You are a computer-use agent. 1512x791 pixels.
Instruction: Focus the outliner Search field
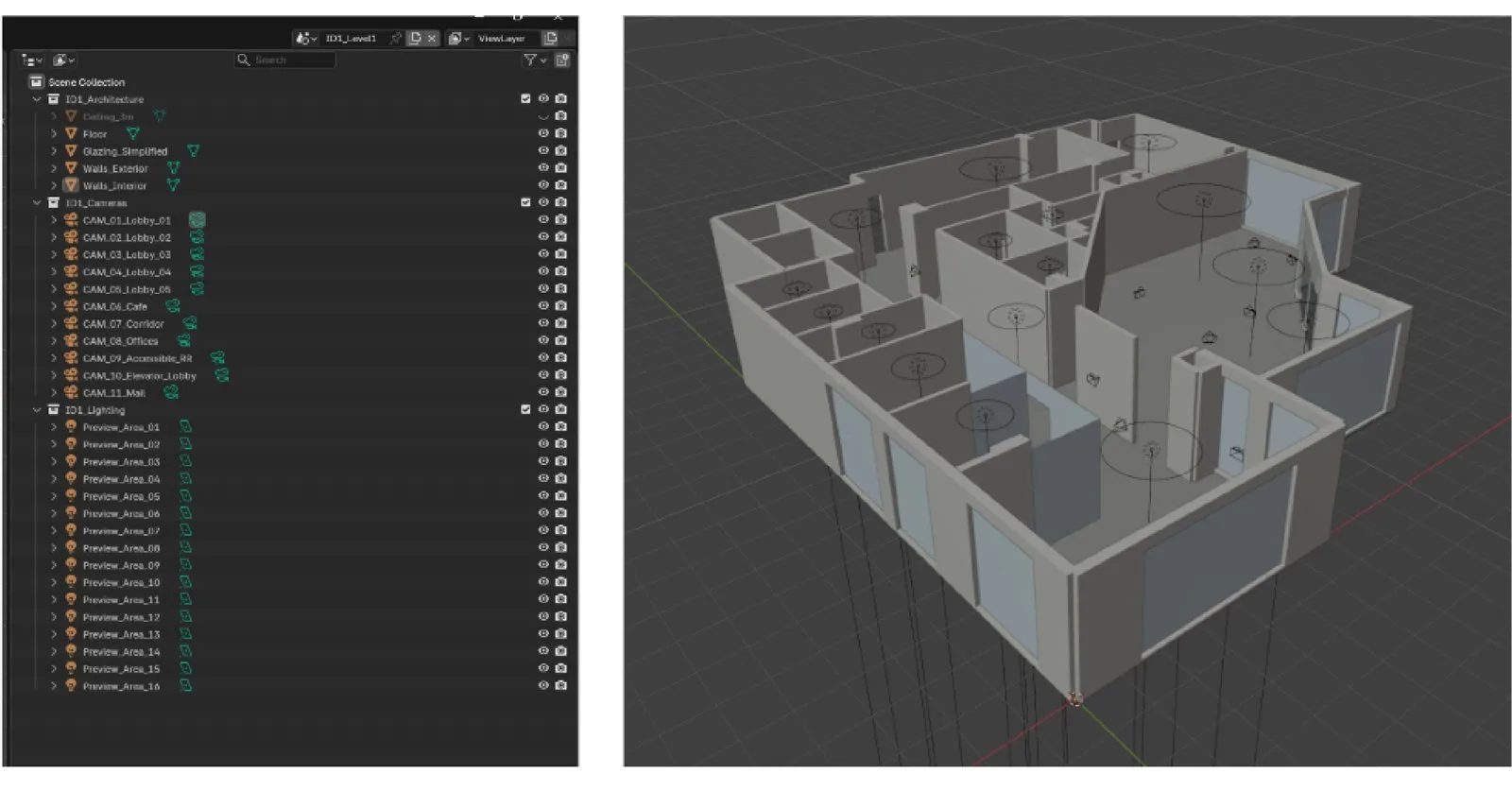coord(285,60)
